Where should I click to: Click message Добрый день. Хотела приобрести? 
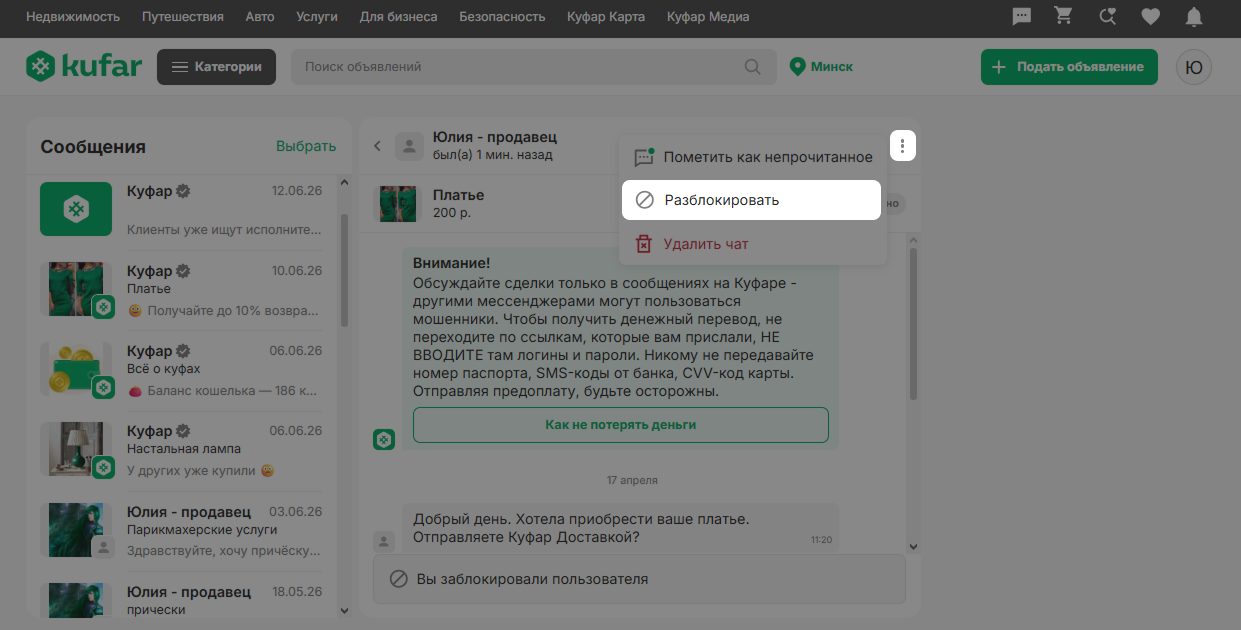619,528
